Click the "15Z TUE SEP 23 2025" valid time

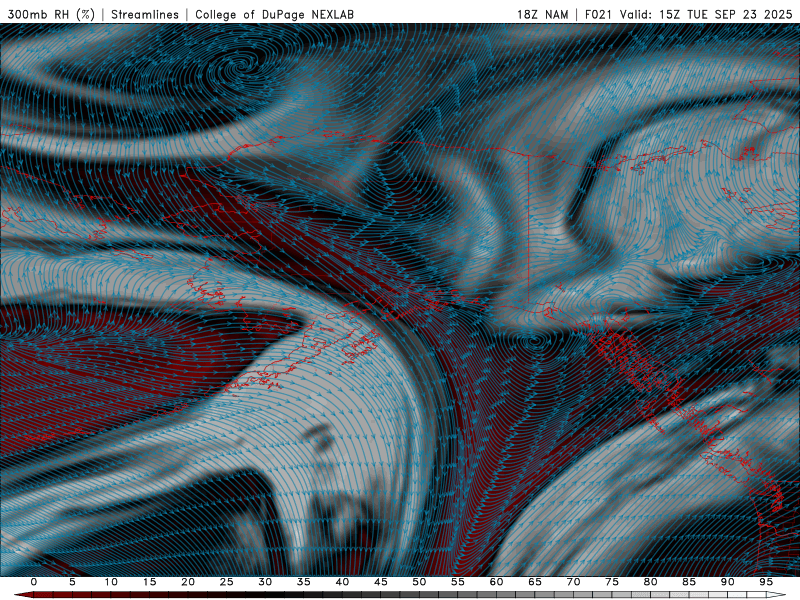click(726, 14)
